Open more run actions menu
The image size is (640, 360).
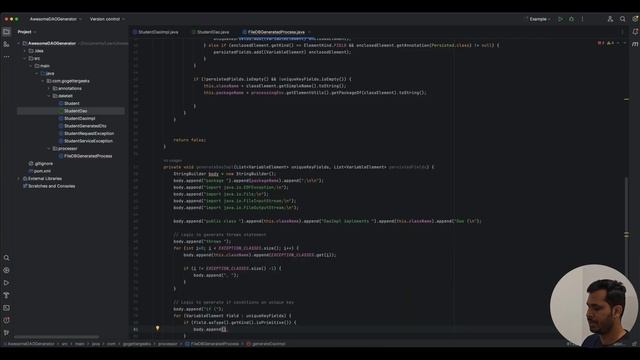[582, 19]
